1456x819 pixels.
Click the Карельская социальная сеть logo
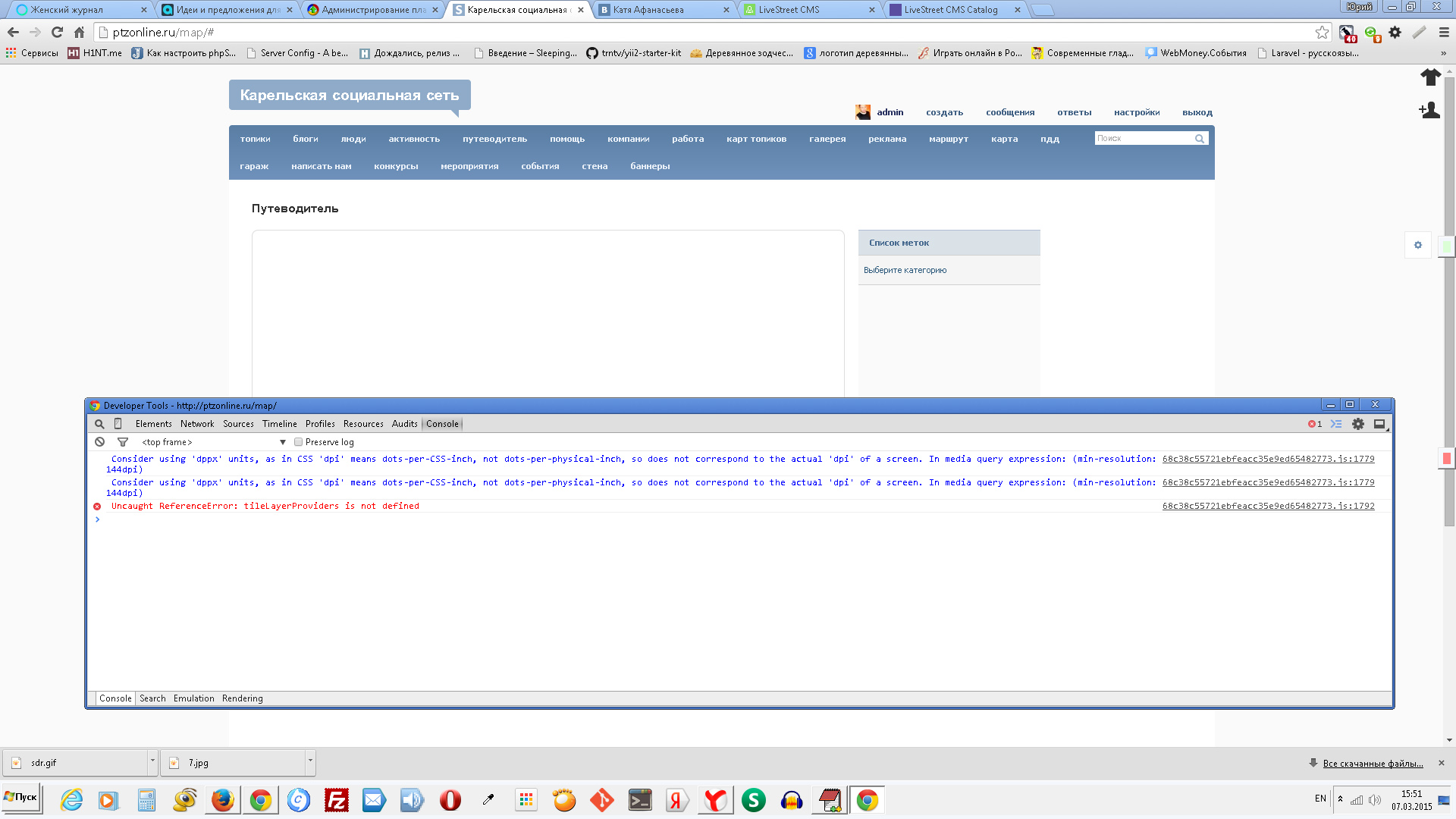pyautogui.click(x=350, y=95)
